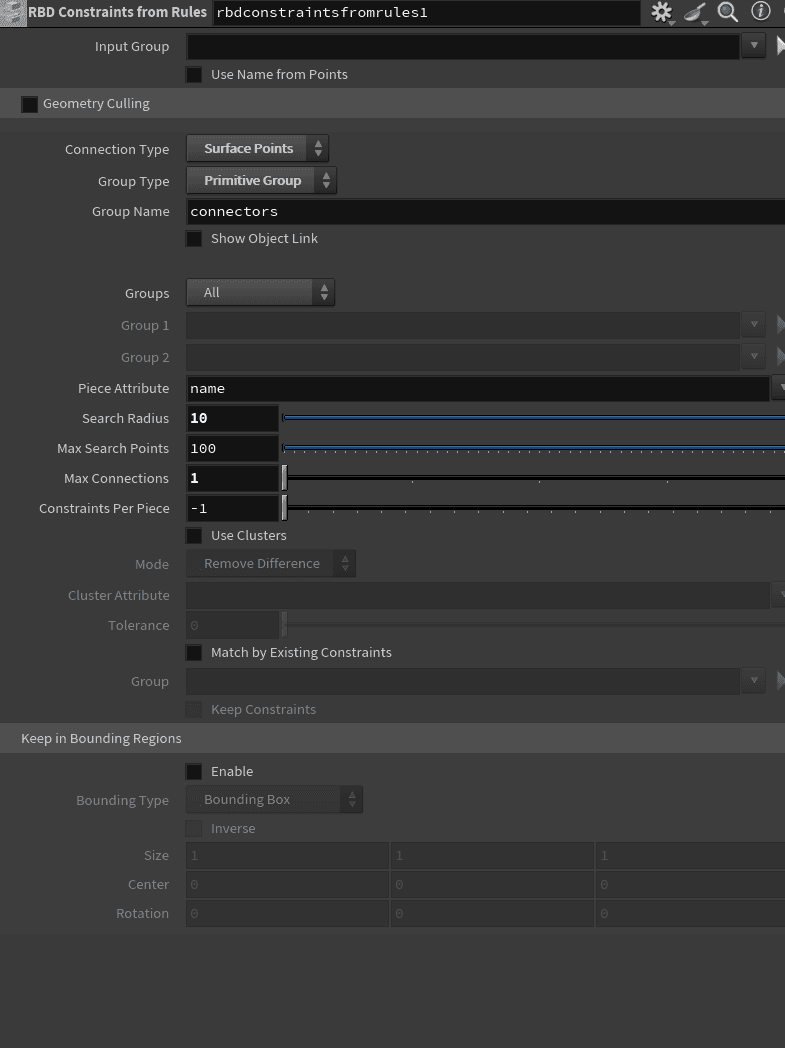Viewport: 785px width, 1048px height.
Task: Click the Input Group text field
Action: [462, 46]
